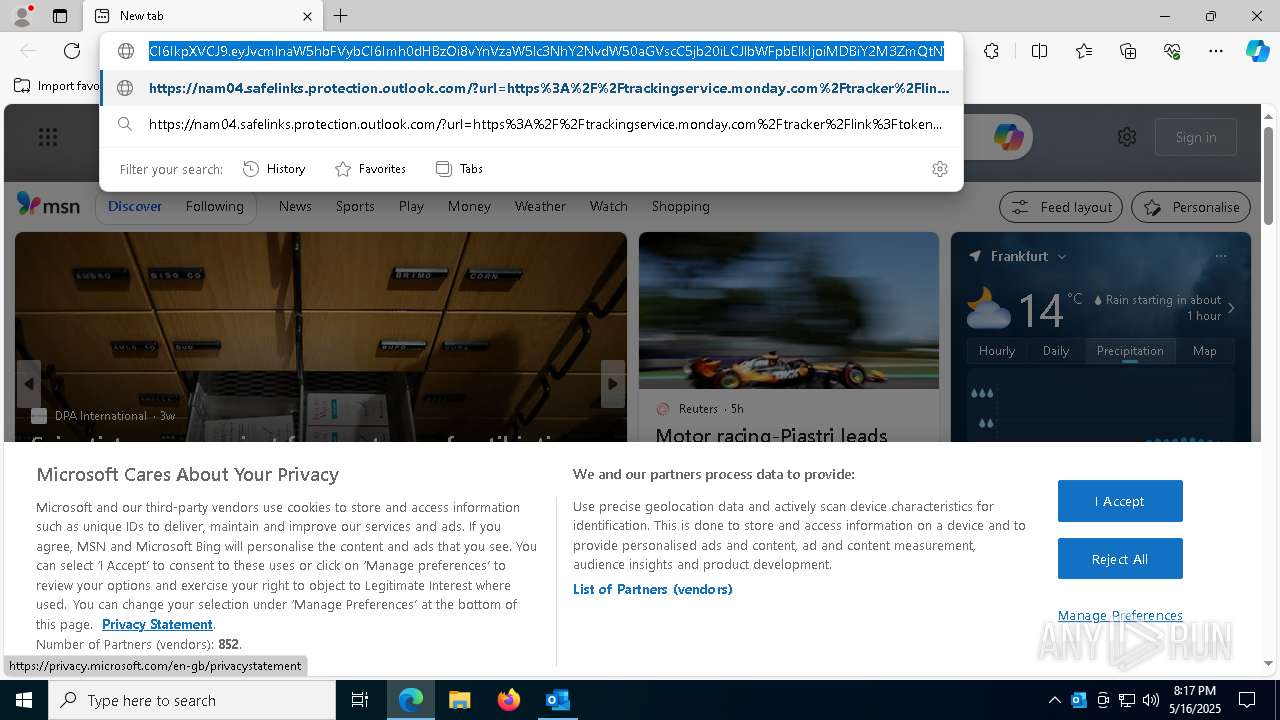
Task: Open the Copilot sidebar icon
Action: 1257,51
